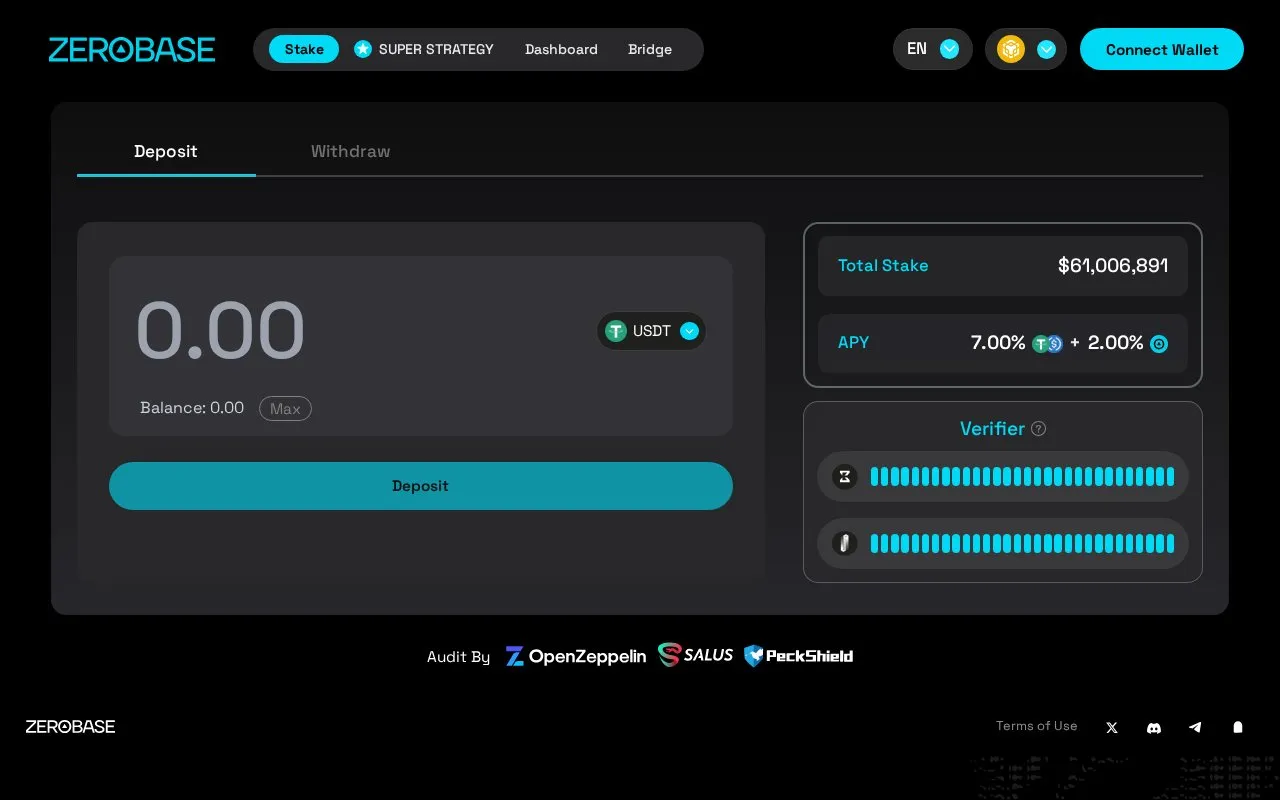The image size is (1280, 800).
Task: Click the Total Stake $61,006,891 value
Action: pos(1113,266)
